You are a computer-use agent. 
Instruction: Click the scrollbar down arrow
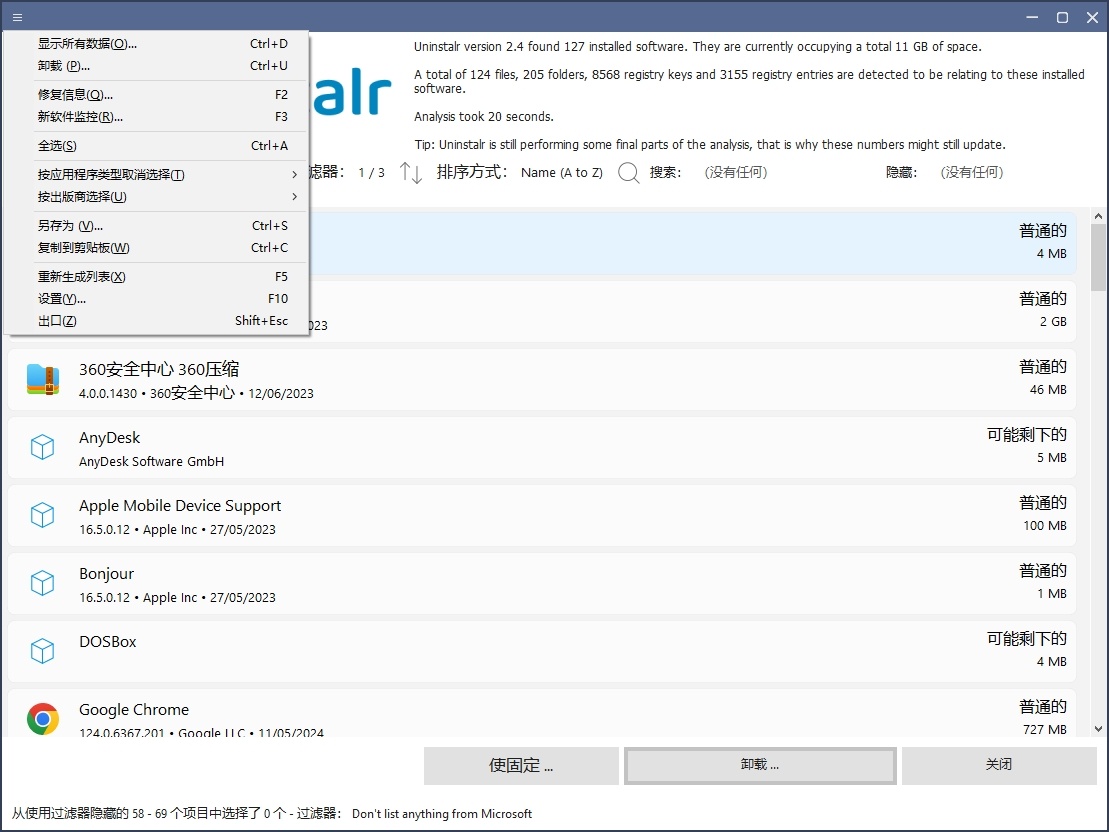click(1098, 729)
